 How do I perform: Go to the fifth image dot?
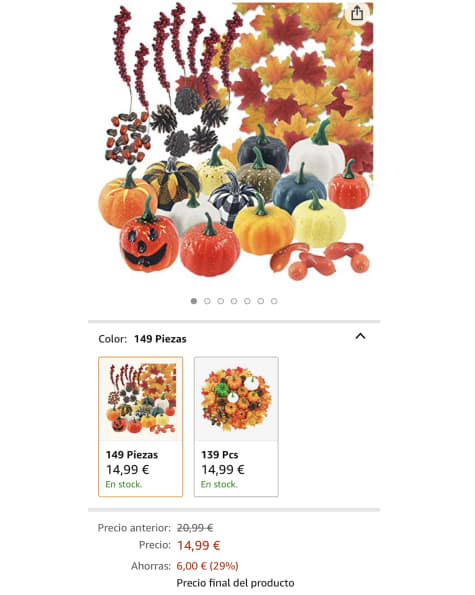[247, 301]
